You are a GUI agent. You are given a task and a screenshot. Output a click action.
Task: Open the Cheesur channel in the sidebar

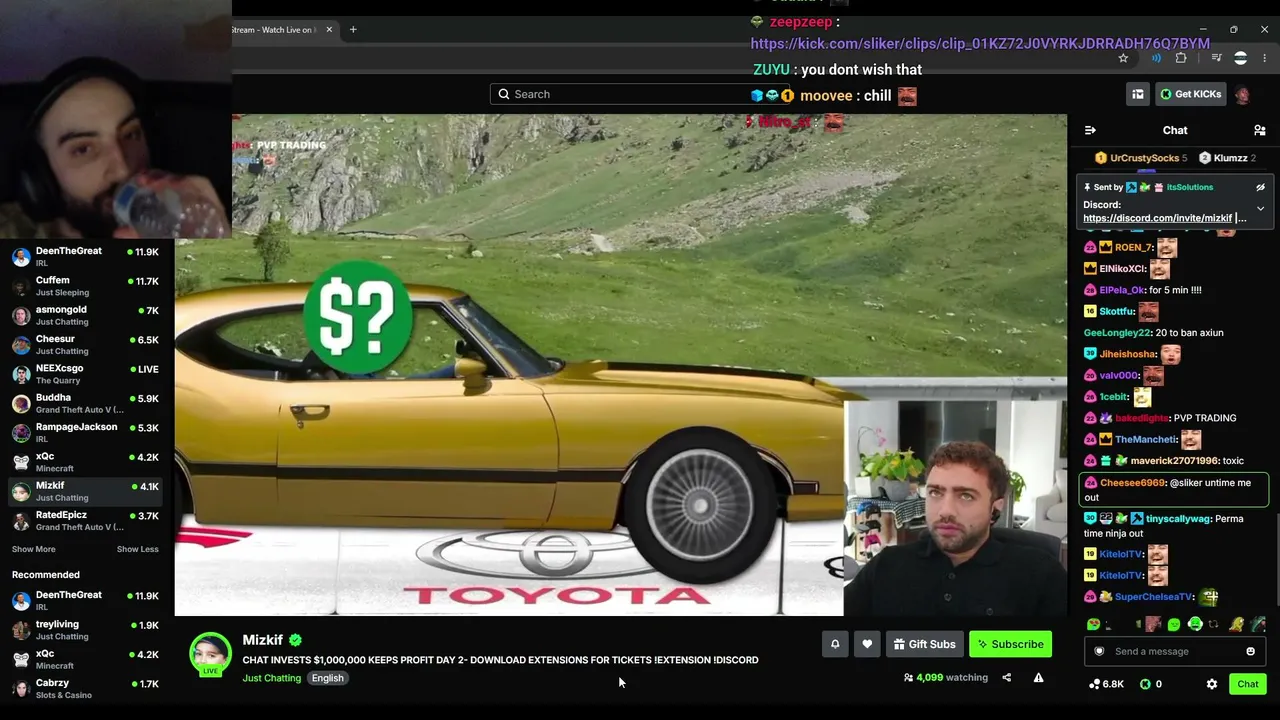(x=86, y=344)
